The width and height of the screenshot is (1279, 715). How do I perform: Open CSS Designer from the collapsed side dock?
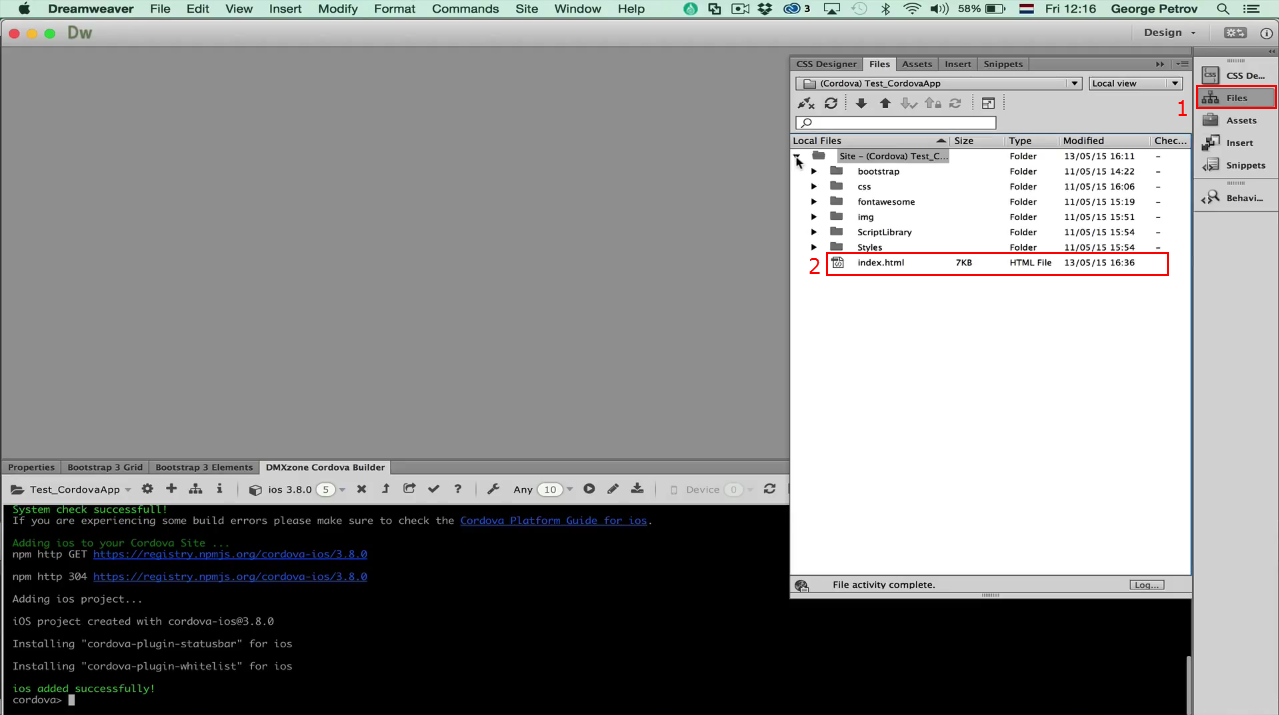point(1237,75)
